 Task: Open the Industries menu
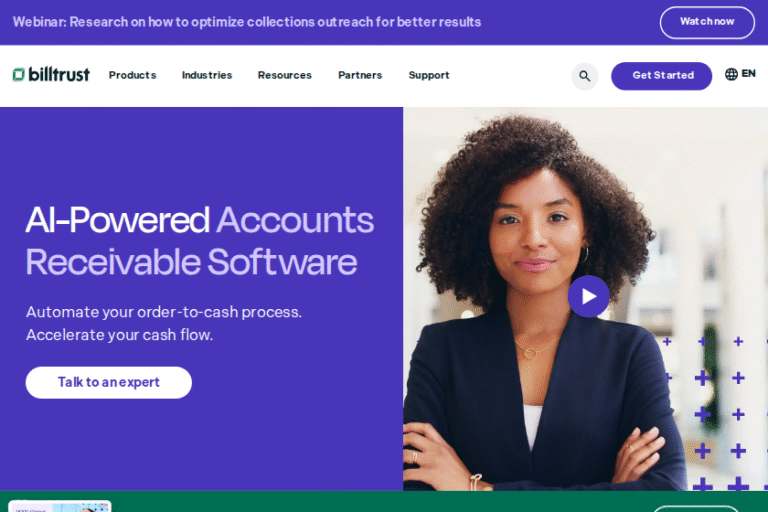(207, 75)
